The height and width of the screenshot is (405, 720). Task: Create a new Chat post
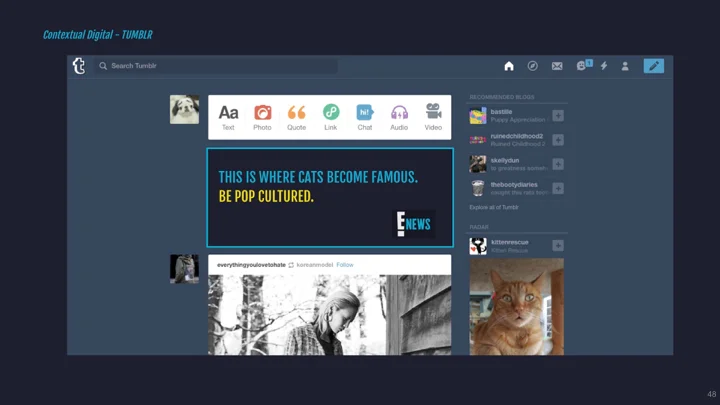(365, 118)
